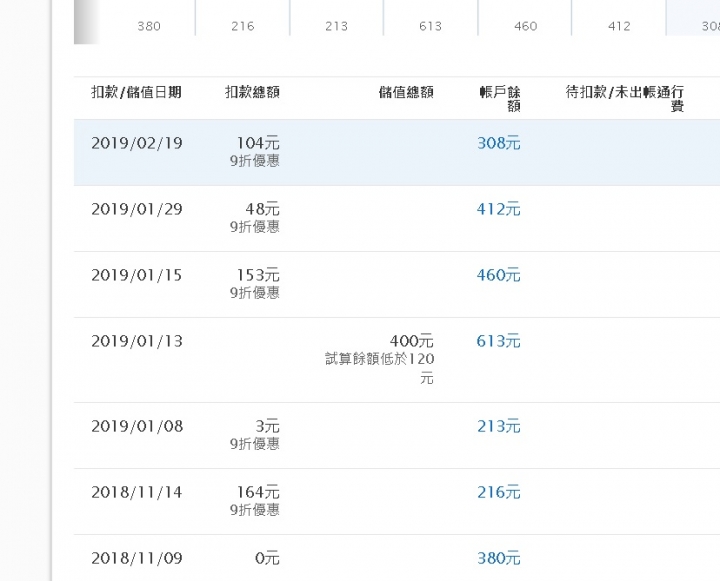This screenshot has width=720, height=581.
Task: Select the 400元 top-up amount
Action: 412,341
